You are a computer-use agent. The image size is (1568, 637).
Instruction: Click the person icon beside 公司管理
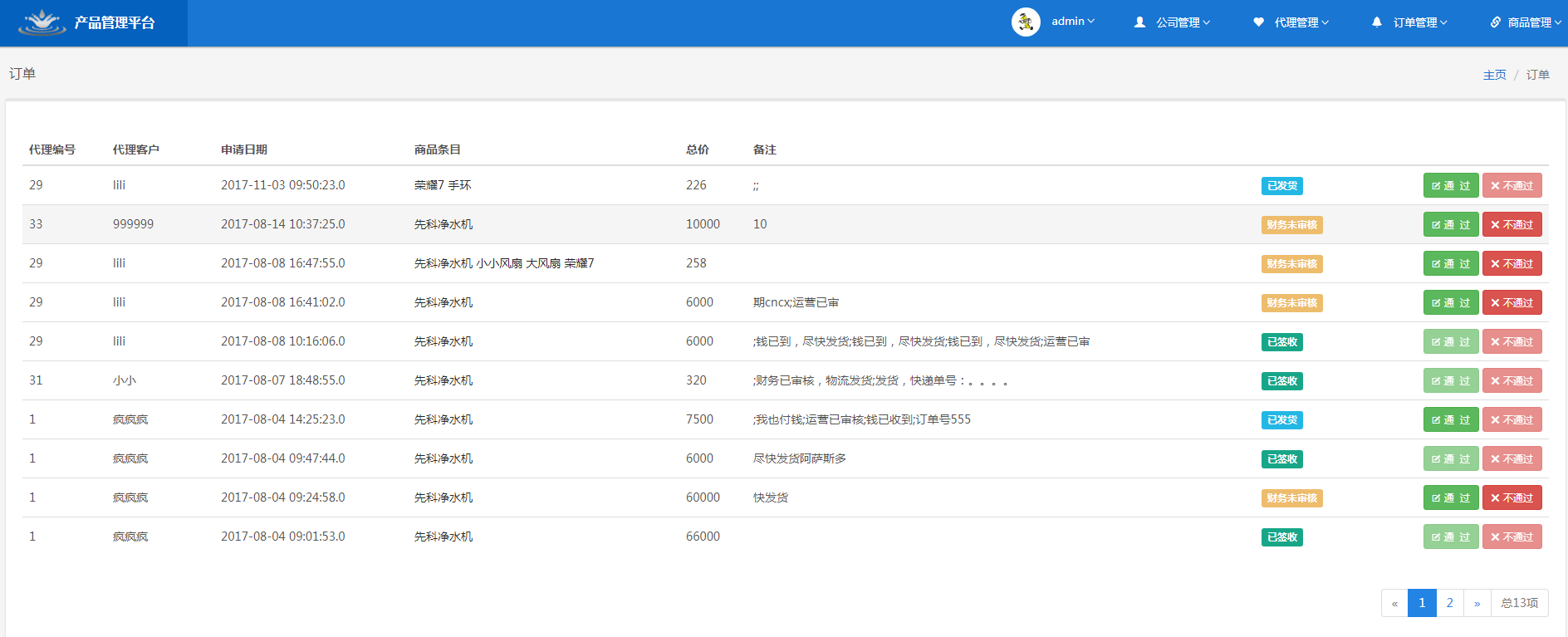click(1139, 22)
